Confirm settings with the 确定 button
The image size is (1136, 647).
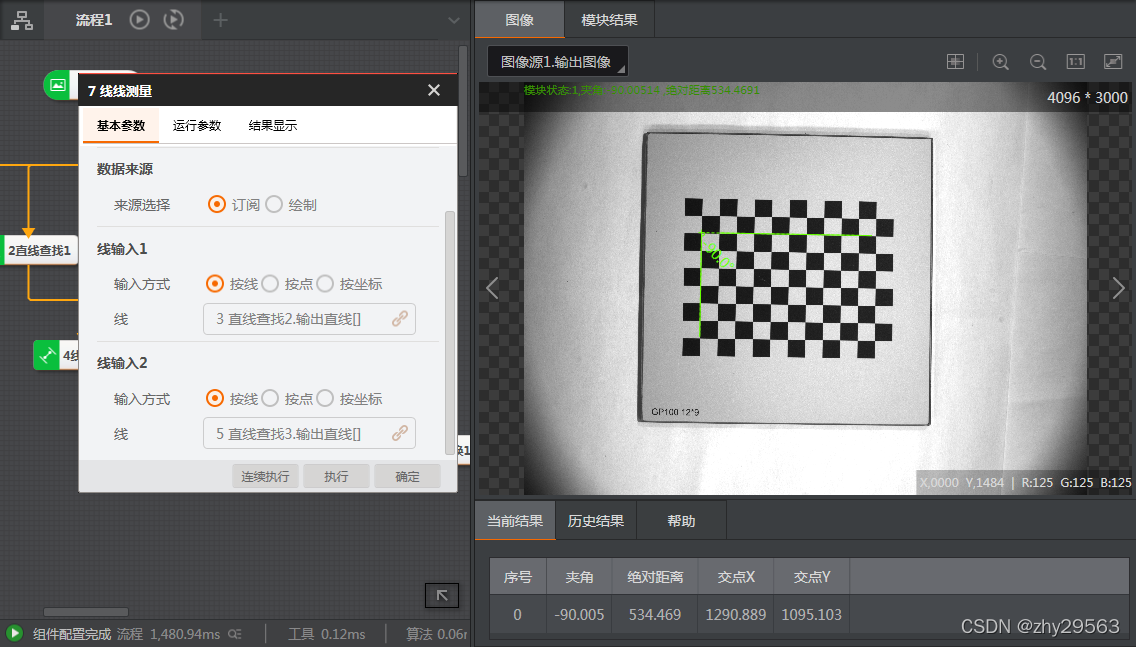[407, 476]
